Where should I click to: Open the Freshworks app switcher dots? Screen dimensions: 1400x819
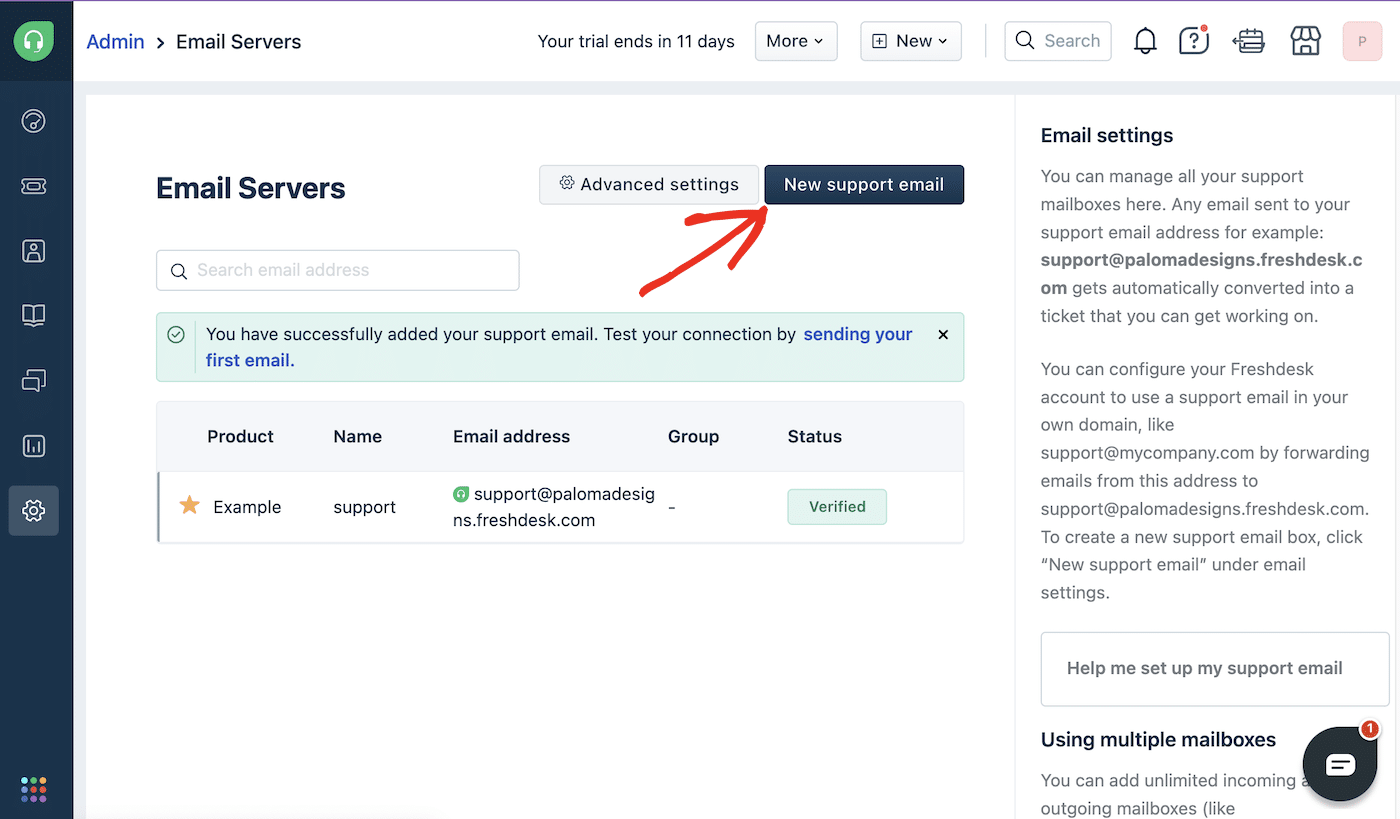click(x=33, y=788)
